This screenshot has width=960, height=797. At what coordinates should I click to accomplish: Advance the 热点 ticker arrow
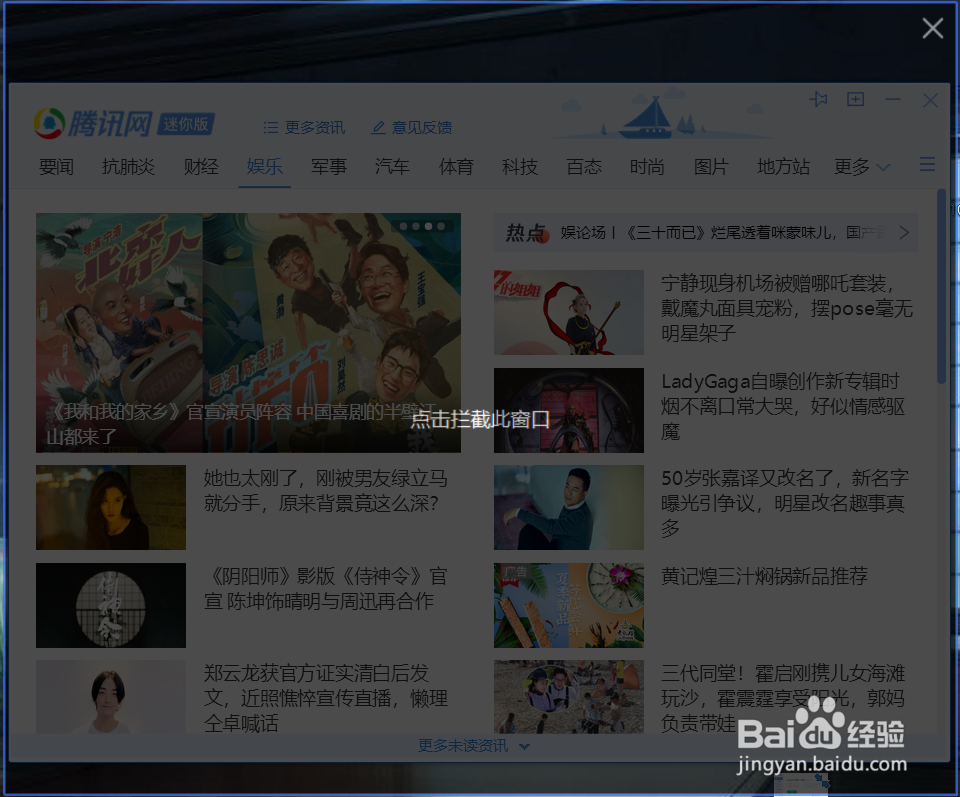pos(904,233)
